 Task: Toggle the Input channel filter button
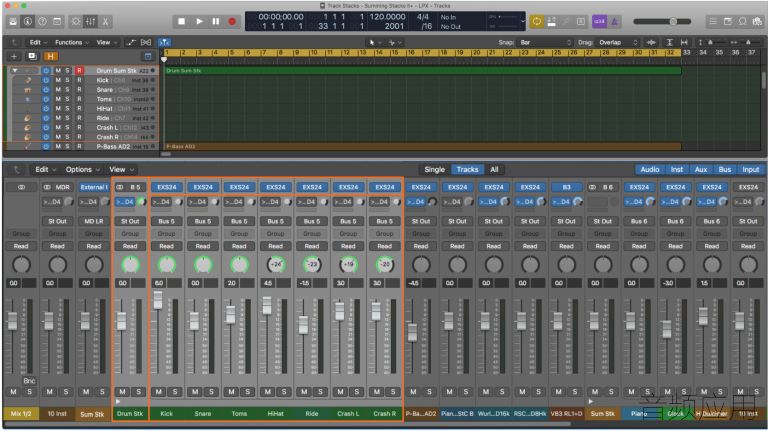pos(750,169)
